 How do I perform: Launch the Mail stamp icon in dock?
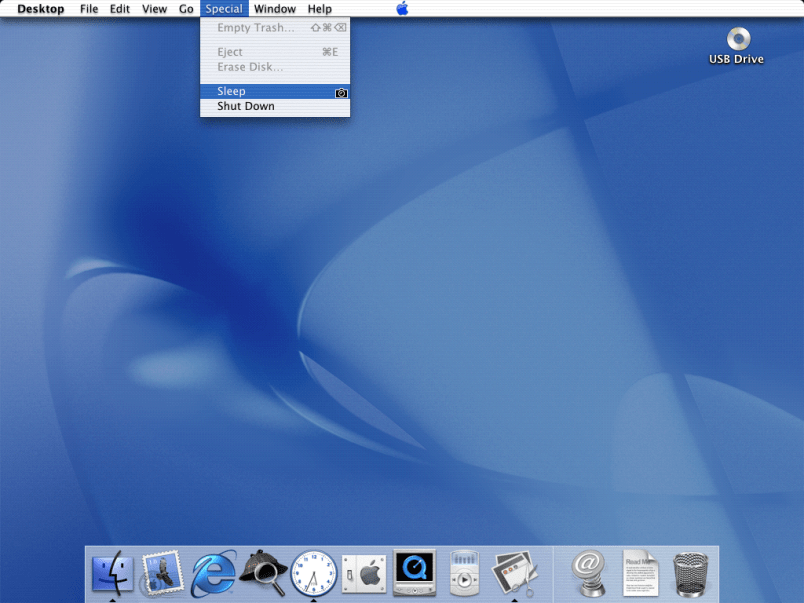163,573
